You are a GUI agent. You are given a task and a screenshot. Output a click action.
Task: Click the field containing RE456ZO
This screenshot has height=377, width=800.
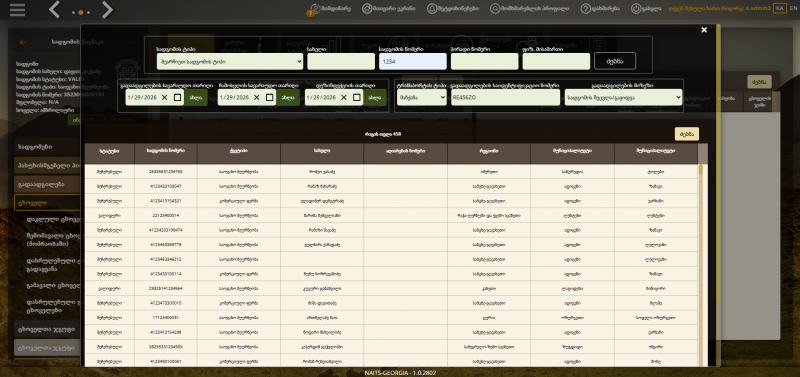pyautogui.click(x=506, y=97)
